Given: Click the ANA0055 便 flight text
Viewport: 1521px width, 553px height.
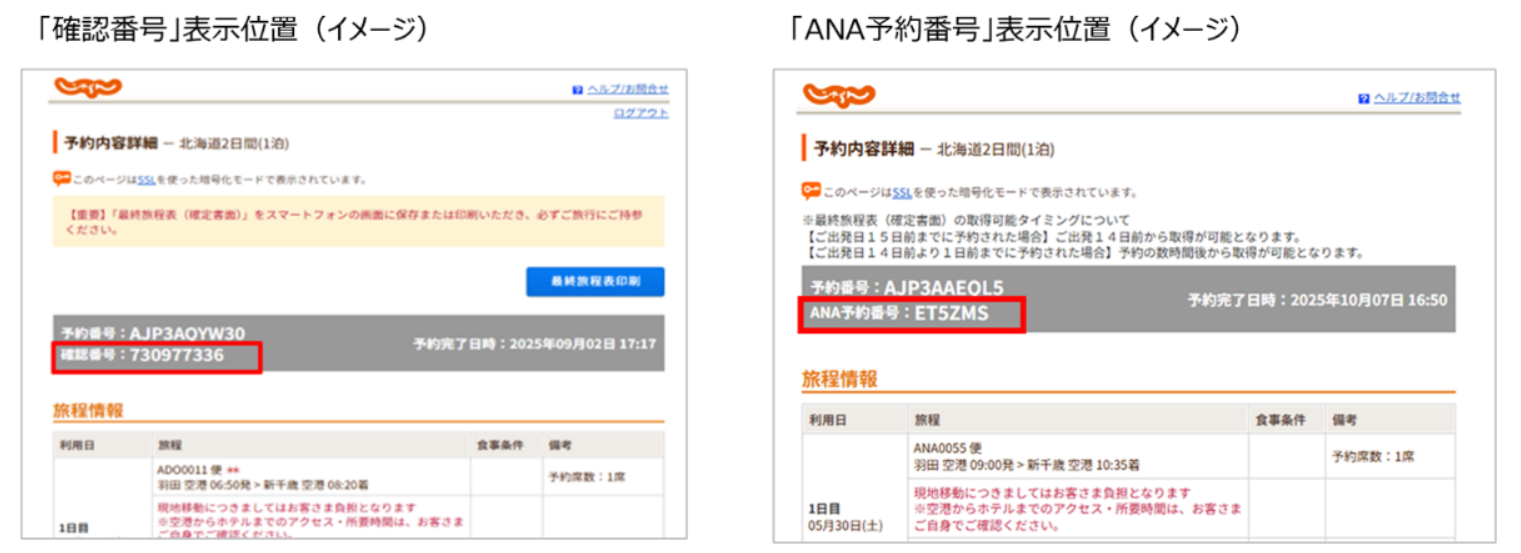Looking at the screenshot, I should [946, 449].
